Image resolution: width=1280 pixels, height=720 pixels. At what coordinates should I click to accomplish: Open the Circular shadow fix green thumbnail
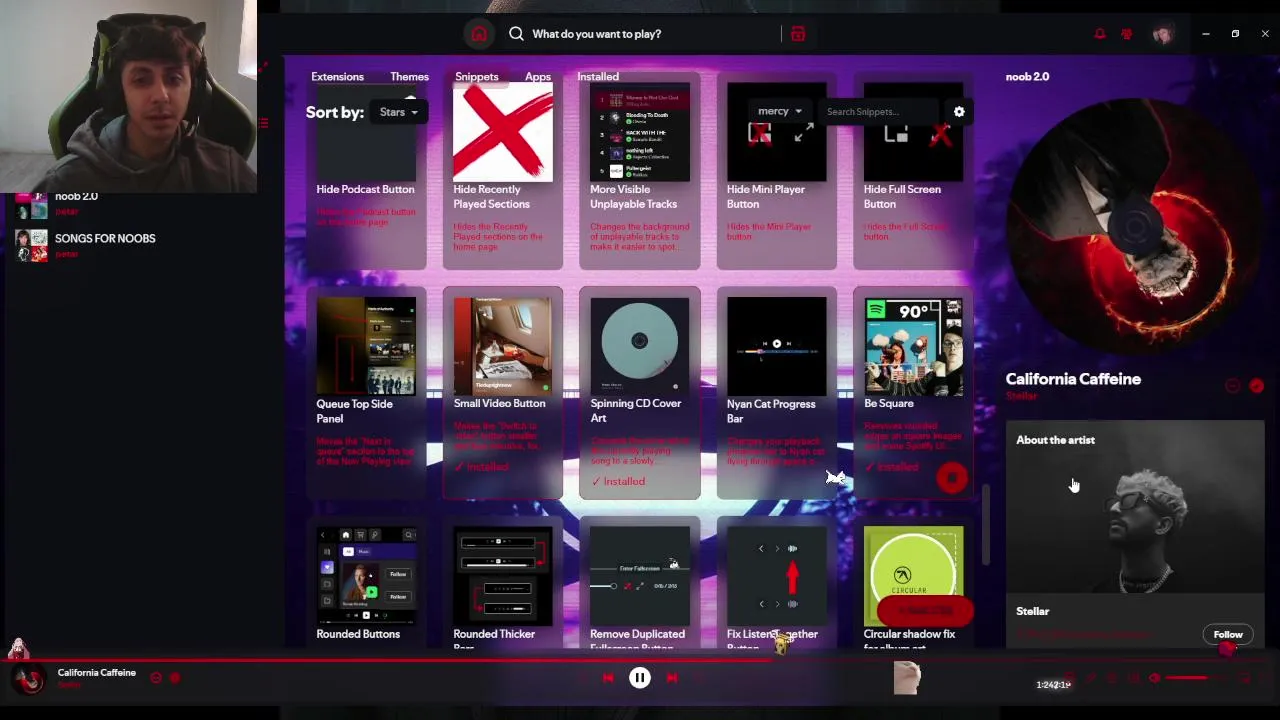pos(914,576)
